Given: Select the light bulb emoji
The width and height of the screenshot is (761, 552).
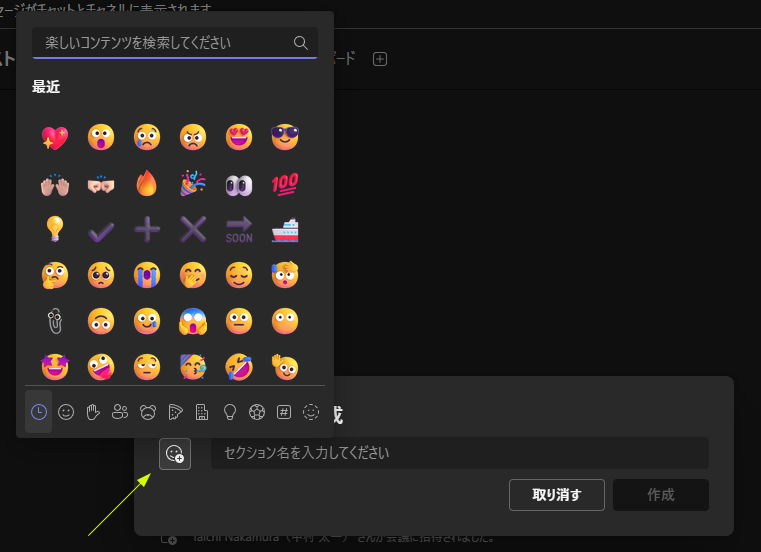Looking at the screenshot, I should point(54,229).
